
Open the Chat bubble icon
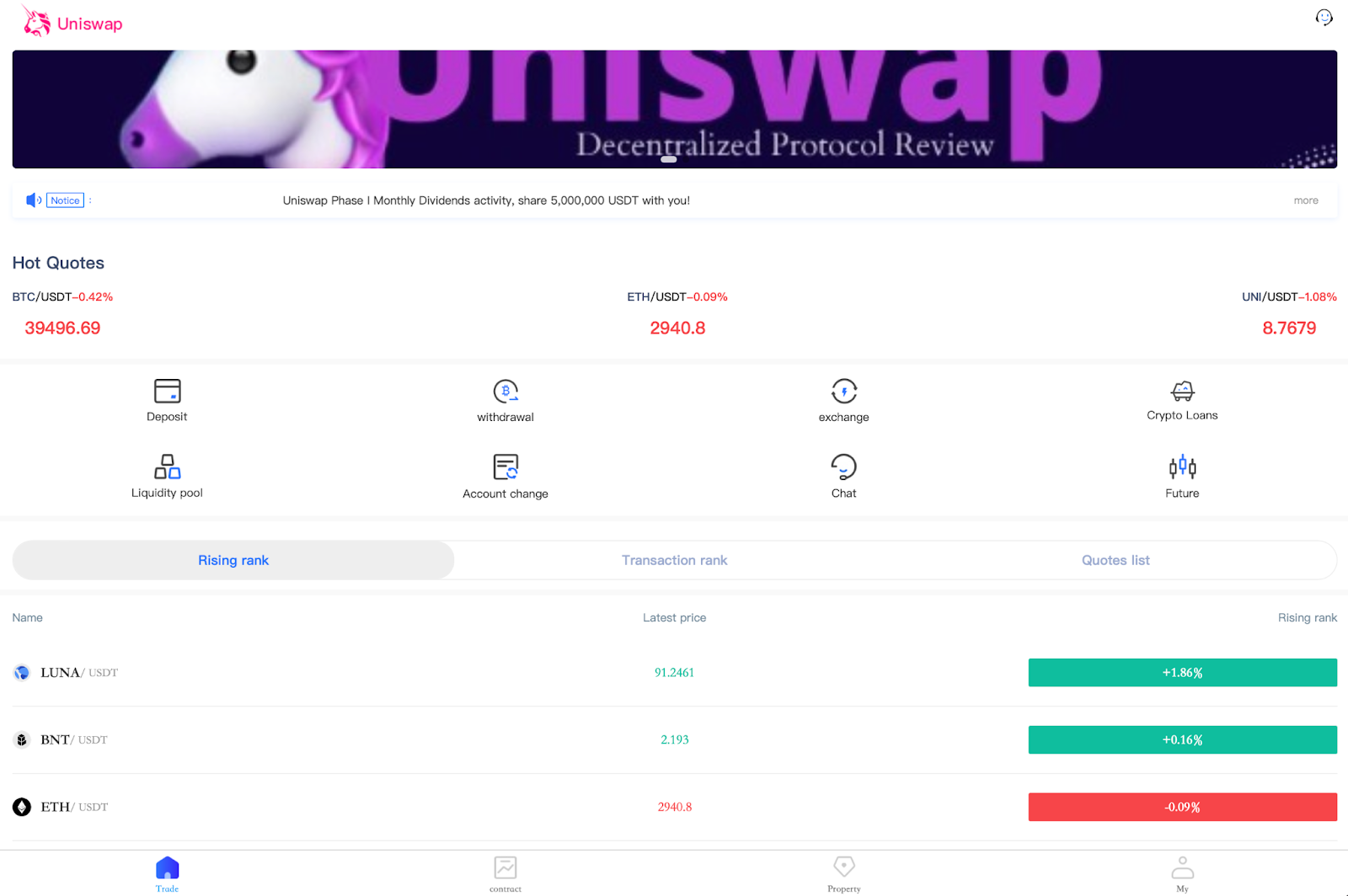click(844, 467)
